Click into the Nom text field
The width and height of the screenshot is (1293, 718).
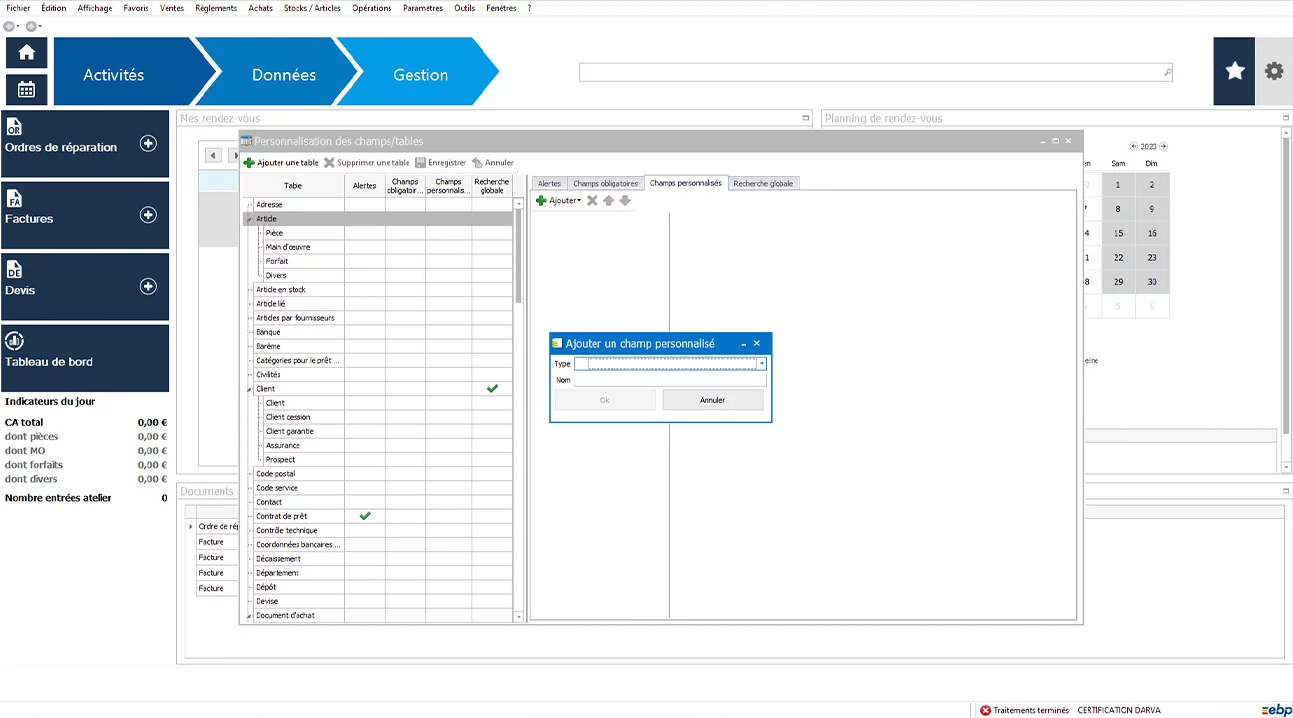669,380
